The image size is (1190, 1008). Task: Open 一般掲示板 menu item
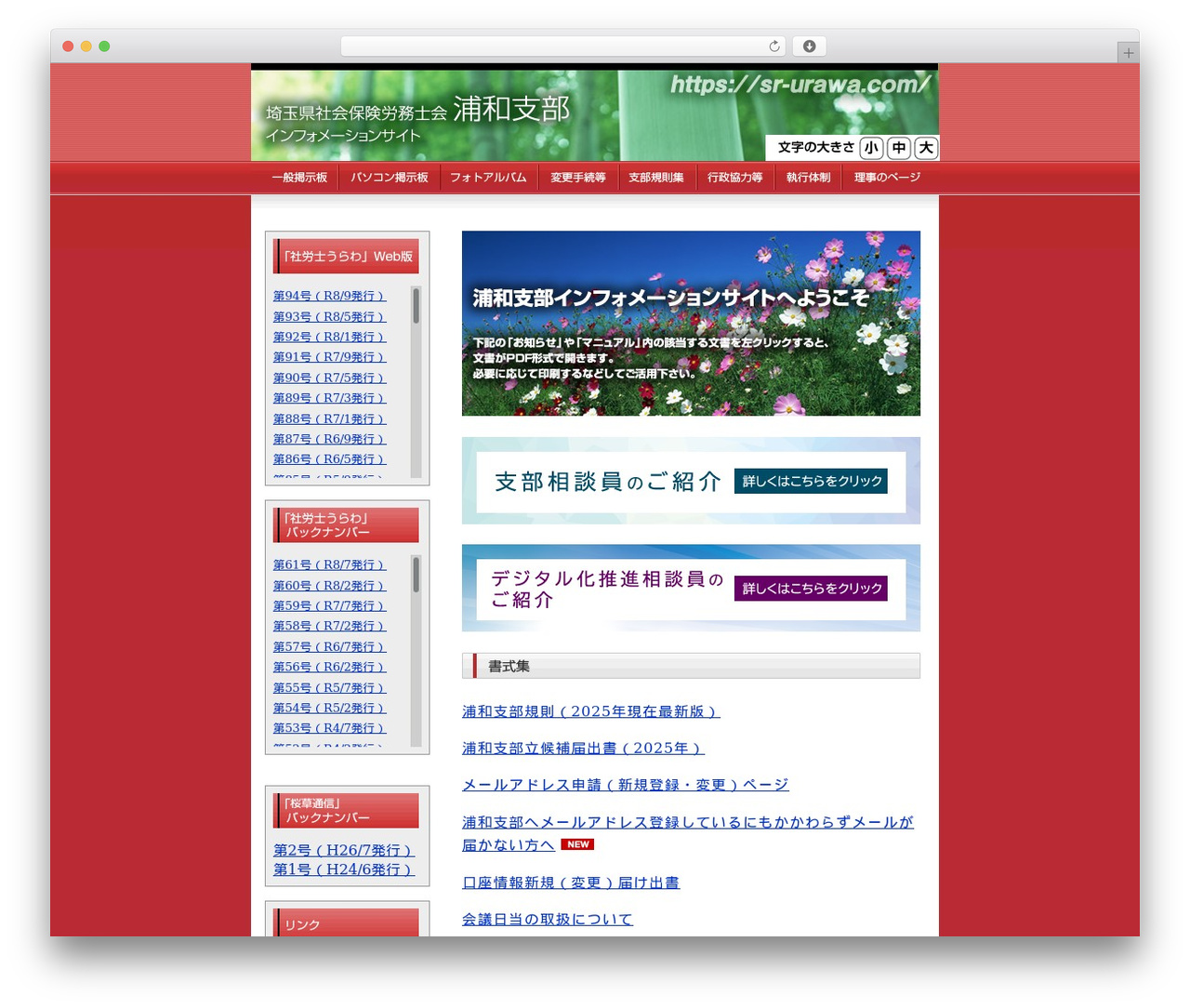point(299,178)
